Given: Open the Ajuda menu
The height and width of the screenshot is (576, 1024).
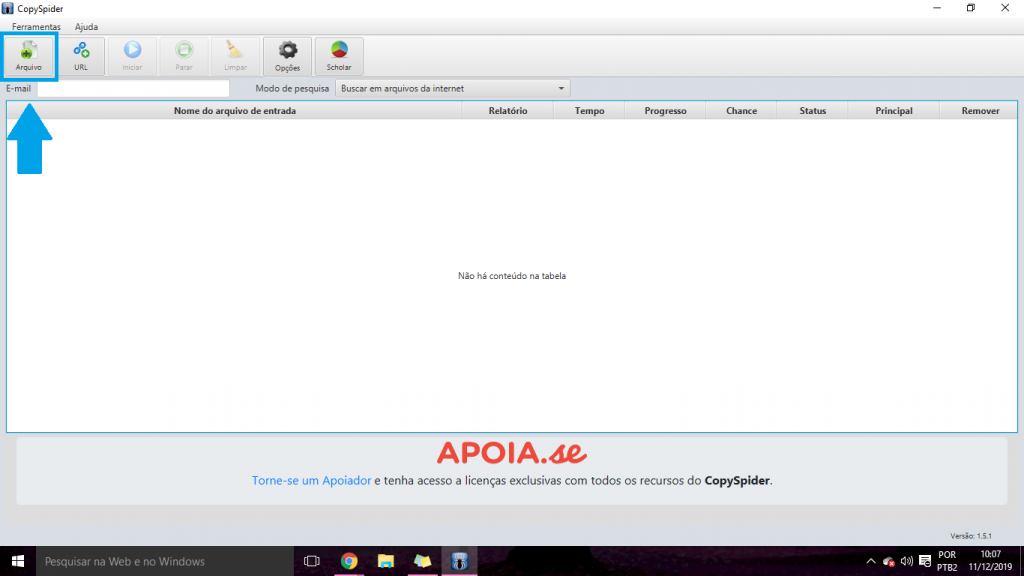Looking at the screenshot, I should pyautogui.click(x=86, y=27).
